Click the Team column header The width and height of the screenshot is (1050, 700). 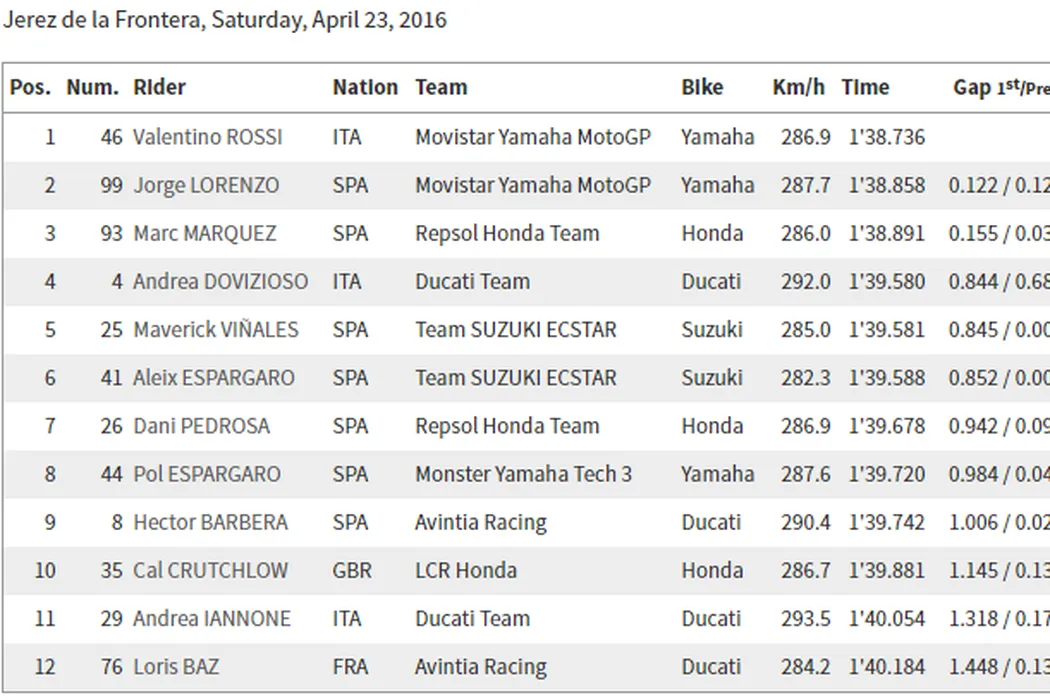click(x=441, y=88)
